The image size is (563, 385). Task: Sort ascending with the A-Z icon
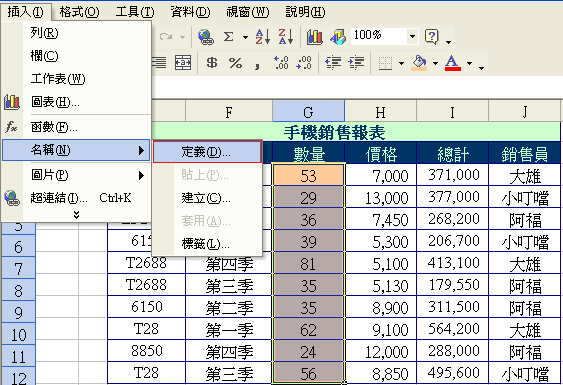262,37
